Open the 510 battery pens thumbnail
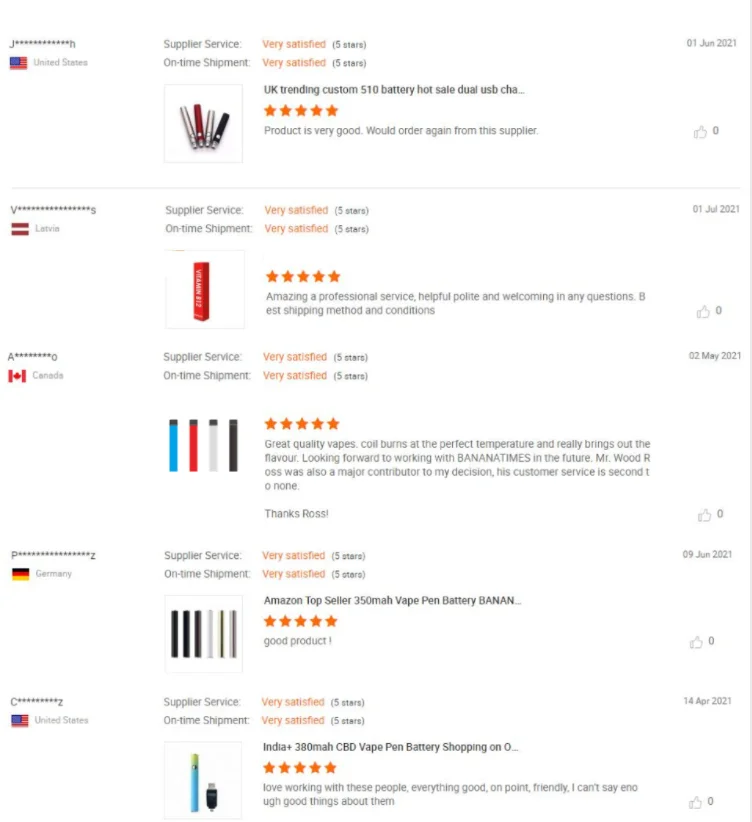The image size is (752, 822). point(203,123)
